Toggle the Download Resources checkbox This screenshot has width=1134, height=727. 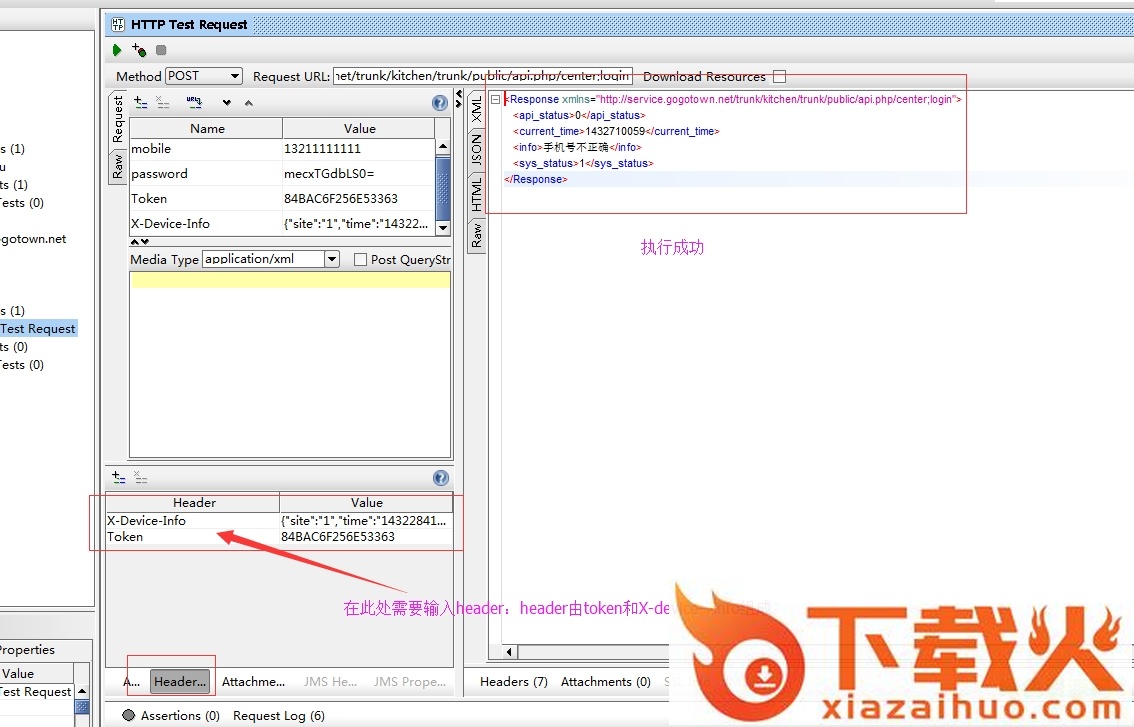point(780,77)
